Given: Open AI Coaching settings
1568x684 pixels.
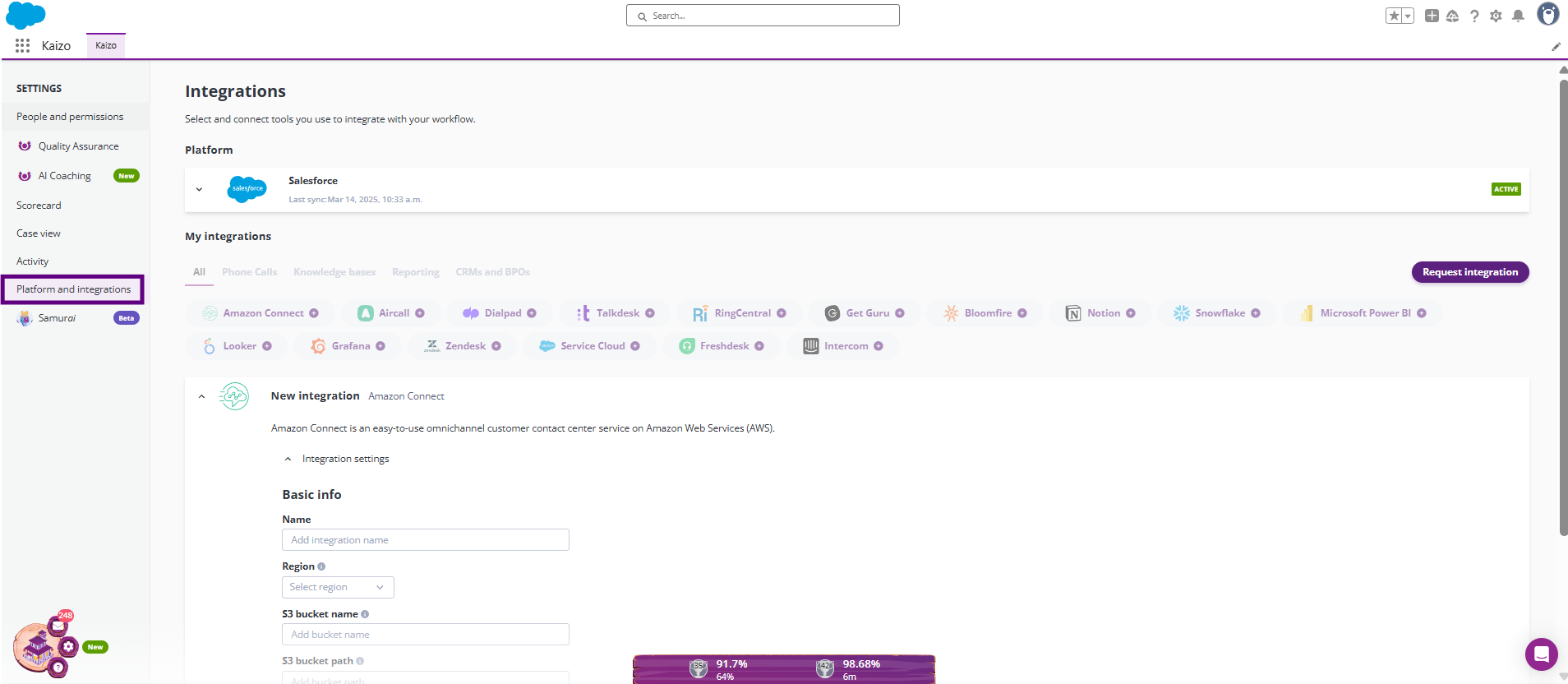Looking at the screenshot, I should [76, 176].
